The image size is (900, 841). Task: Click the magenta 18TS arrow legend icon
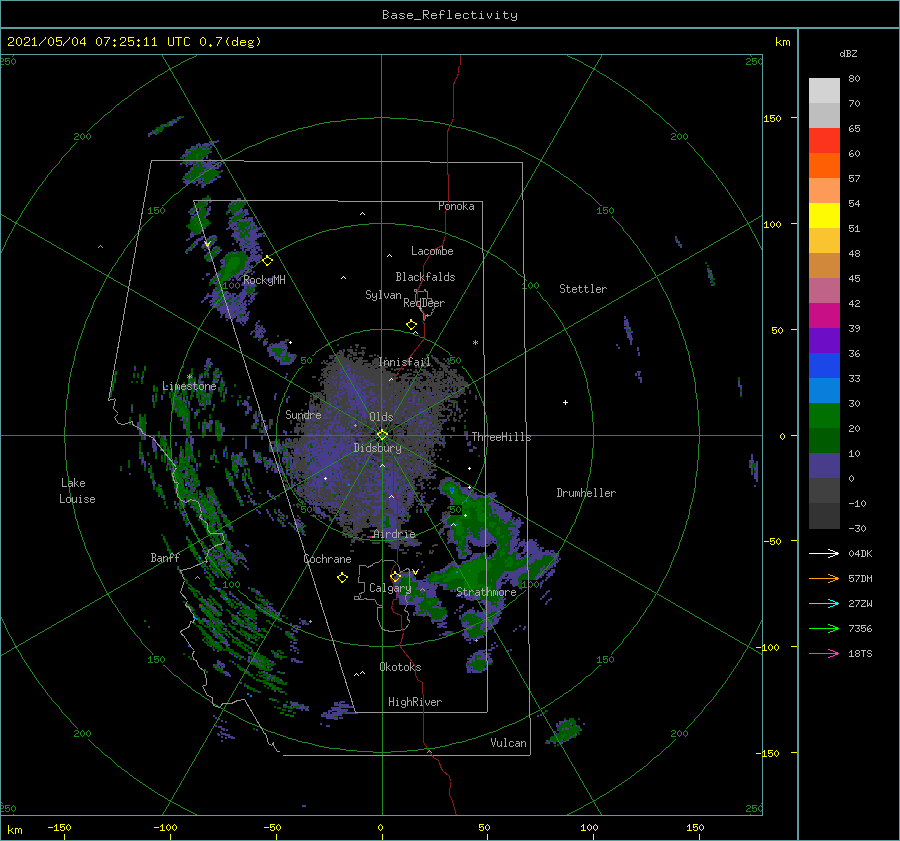click(x=824, y=654)
